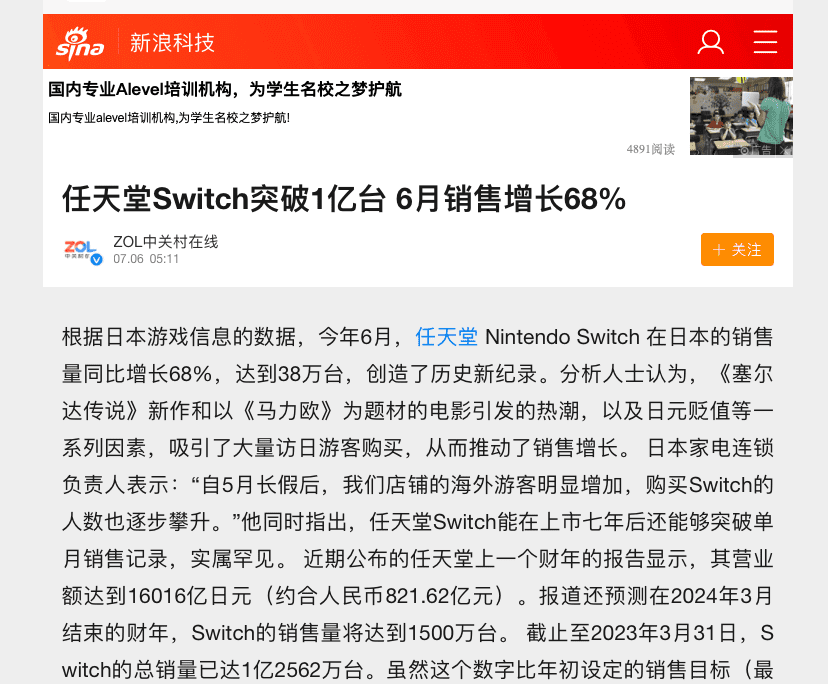This screenshot has width=828, height=684.
Task: Click the ZOL中关村在线 author name
Action: click(166, 242)
